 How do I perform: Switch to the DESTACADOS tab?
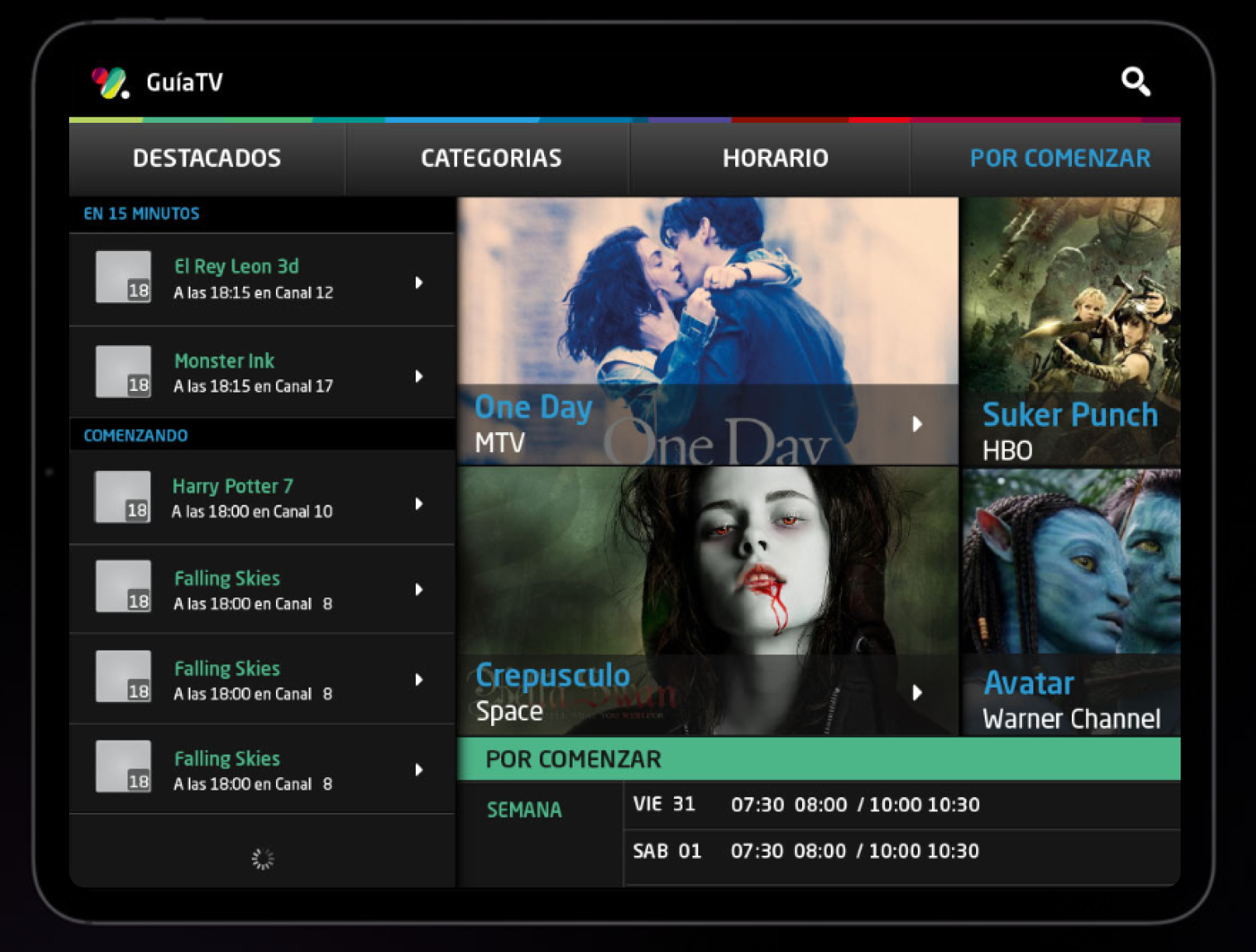click(207, 159)
